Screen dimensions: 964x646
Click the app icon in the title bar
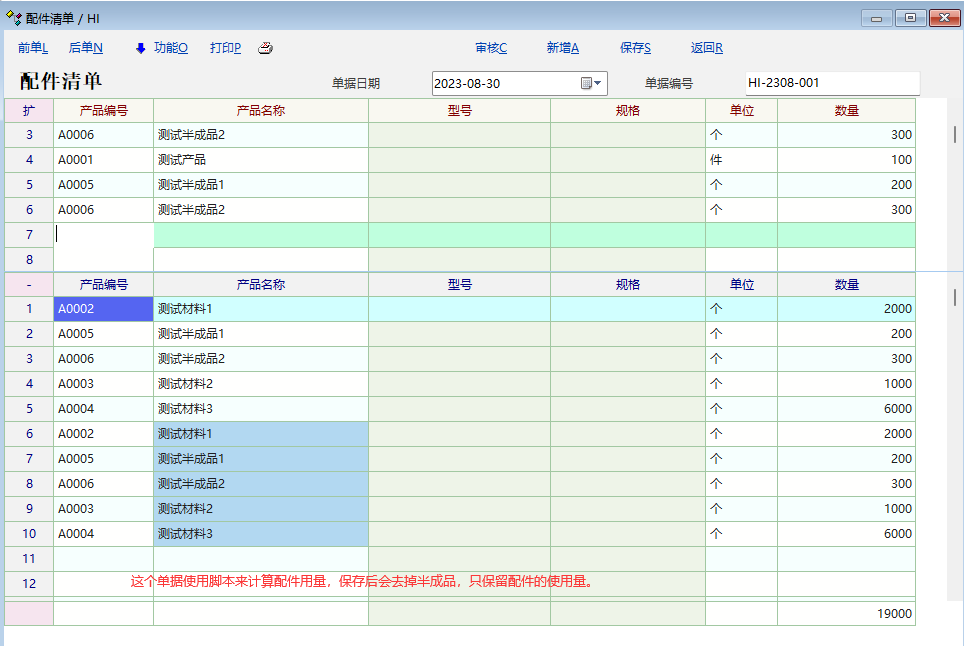pos(14,18)
